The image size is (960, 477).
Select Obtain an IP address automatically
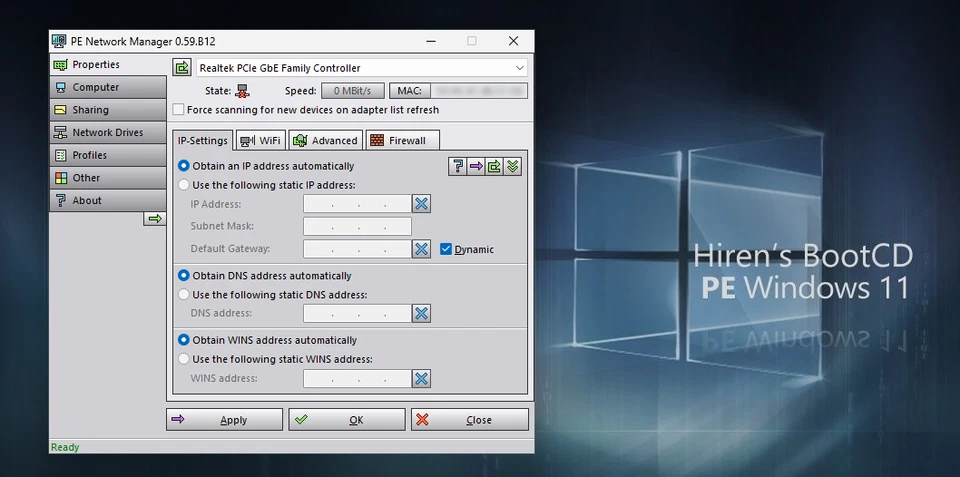click(183, 166)
